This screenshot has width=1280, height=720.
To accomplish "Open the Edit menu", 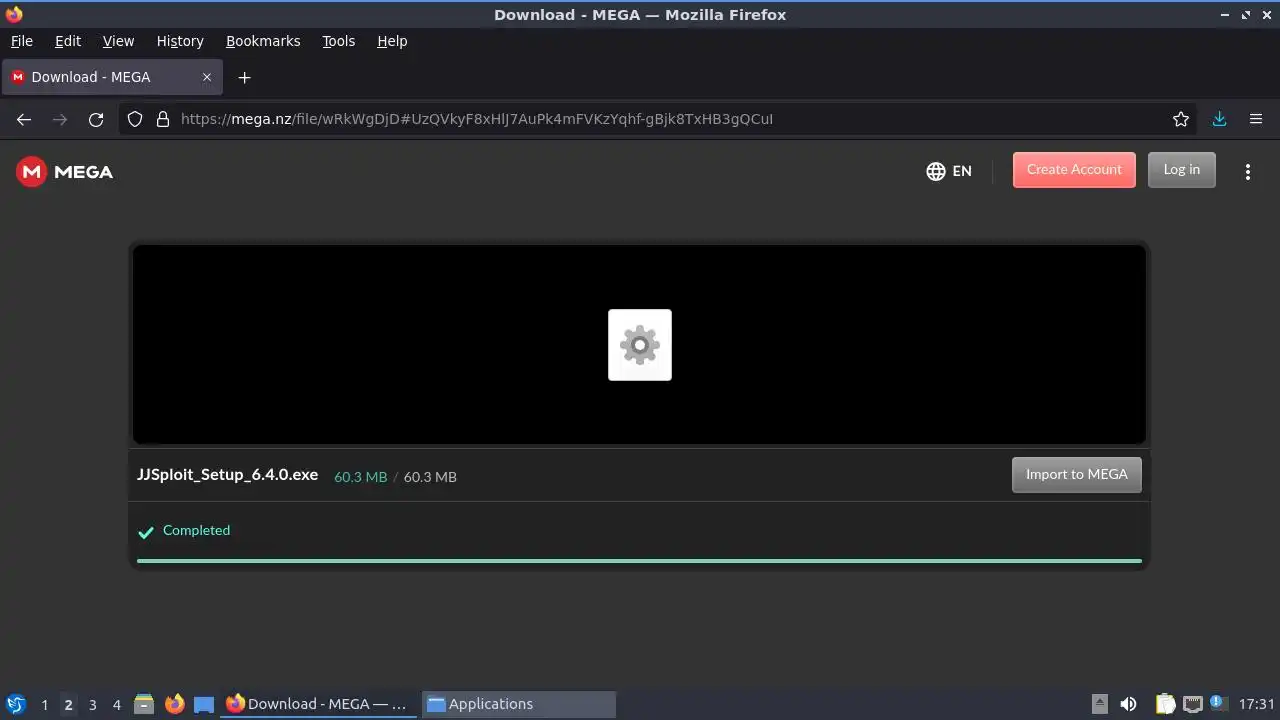I will 68,41.
